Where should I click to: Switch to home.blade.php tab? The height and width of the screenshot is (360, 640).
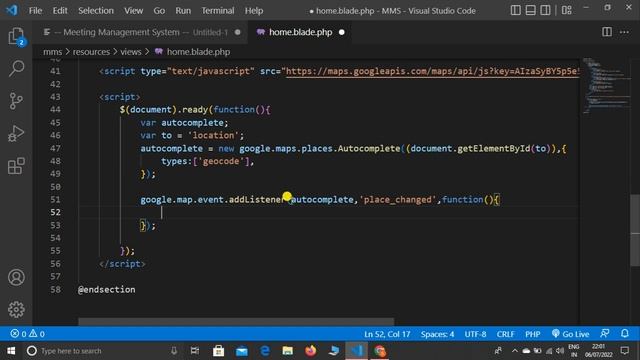tap(301, 32)
